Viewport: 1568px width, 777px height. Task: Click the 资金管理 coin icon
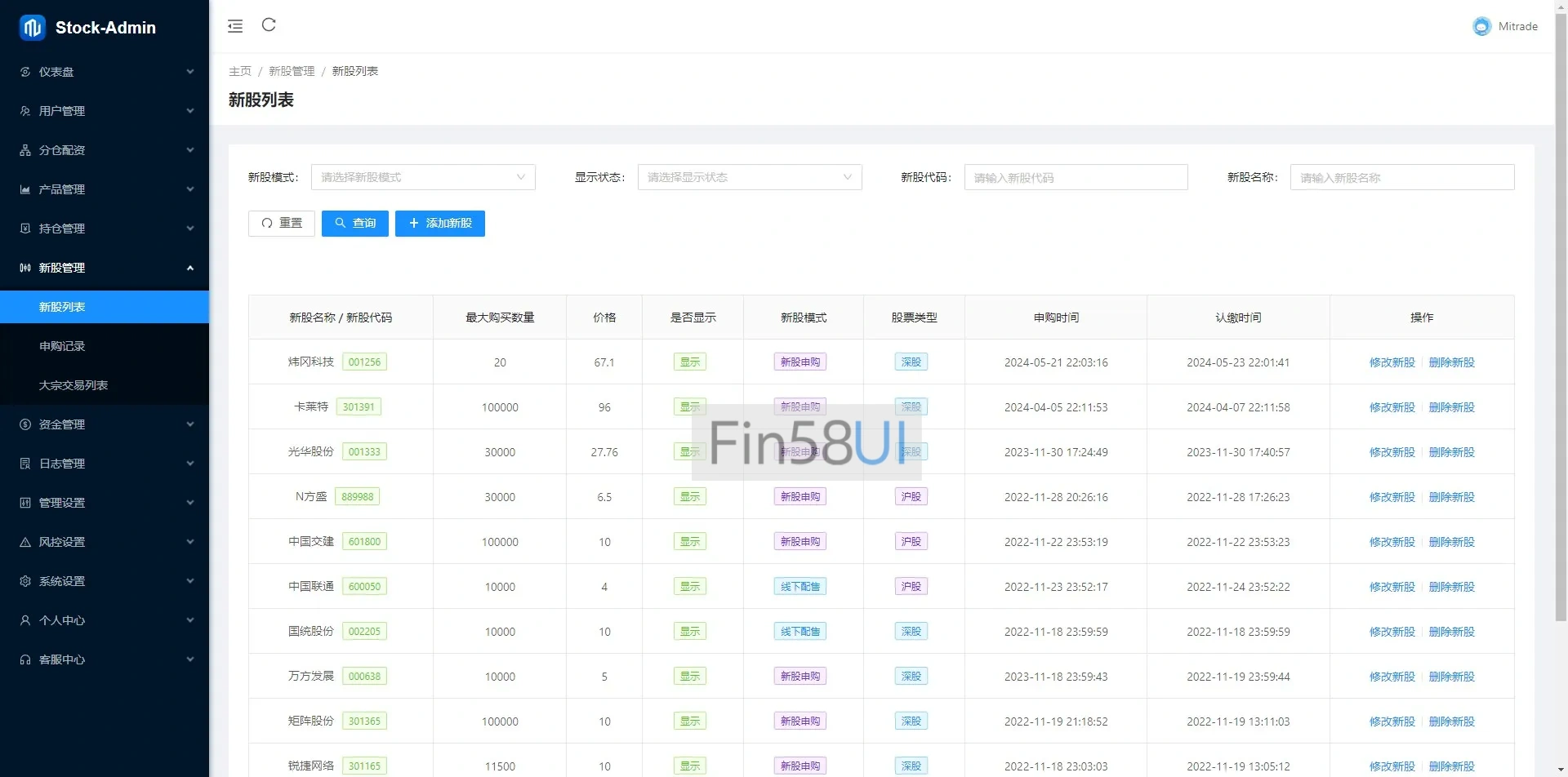click(25, 424)
